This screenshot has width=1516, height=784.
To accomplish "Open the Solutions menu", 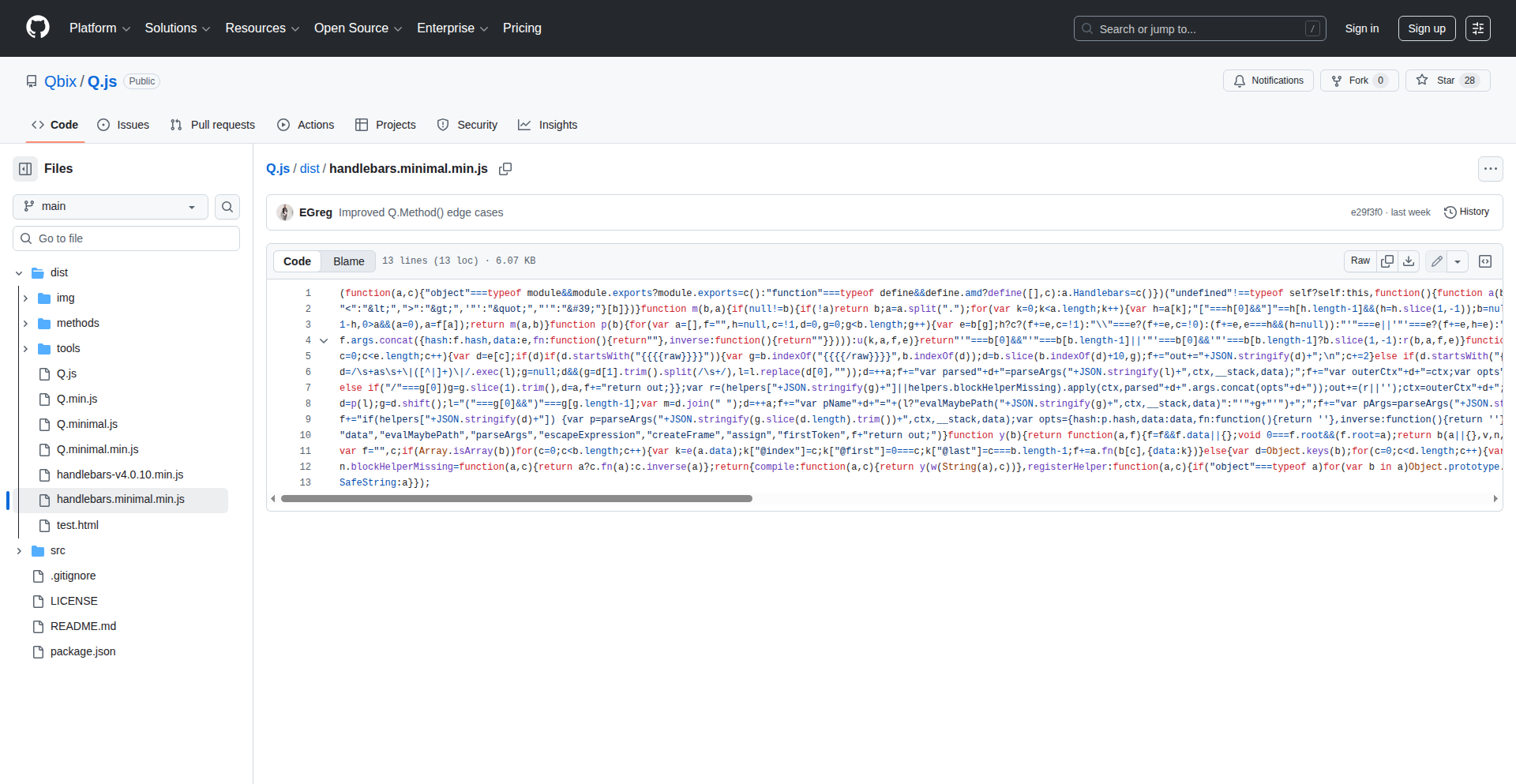I will (178, 28).
